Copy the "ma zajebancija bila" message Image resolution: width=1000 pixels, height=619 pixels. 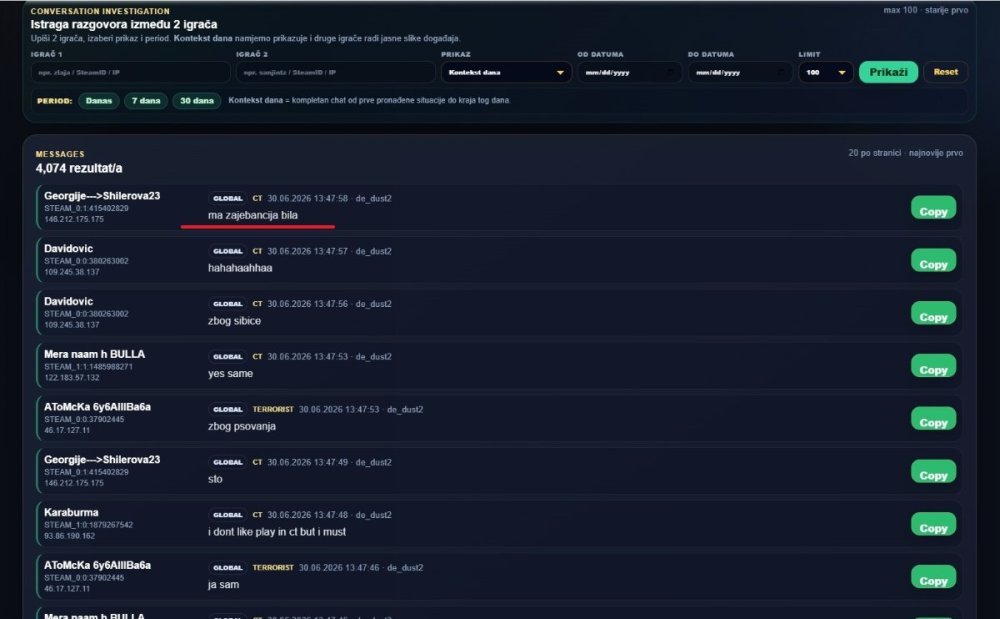(x=933, y=208)
